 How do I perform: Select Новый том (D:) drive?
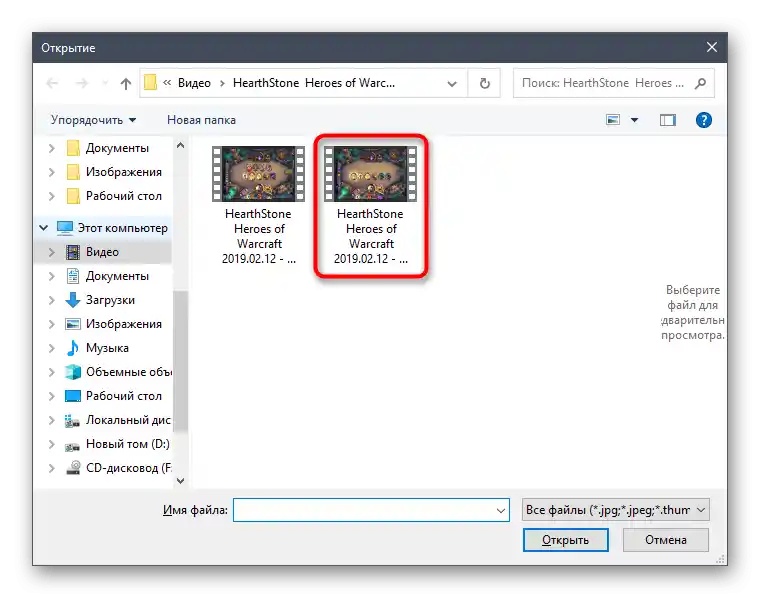coord(127,444)
